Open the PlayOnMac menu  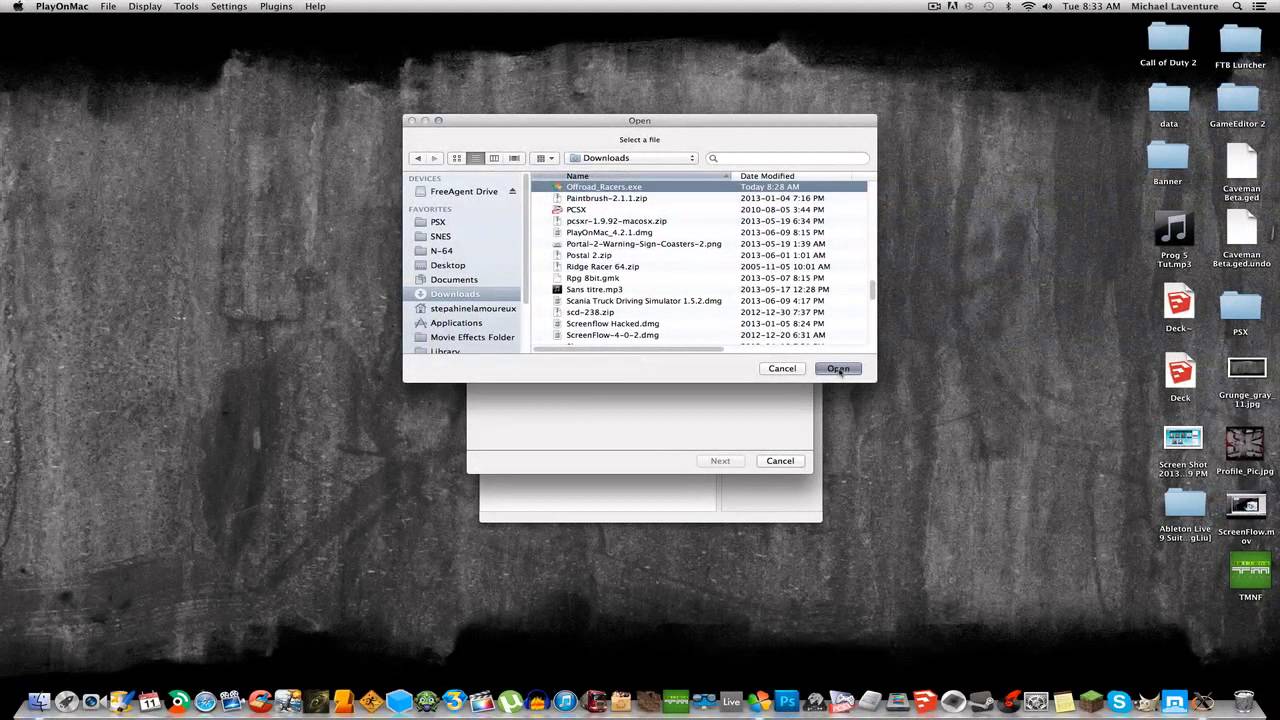(62, 6)
